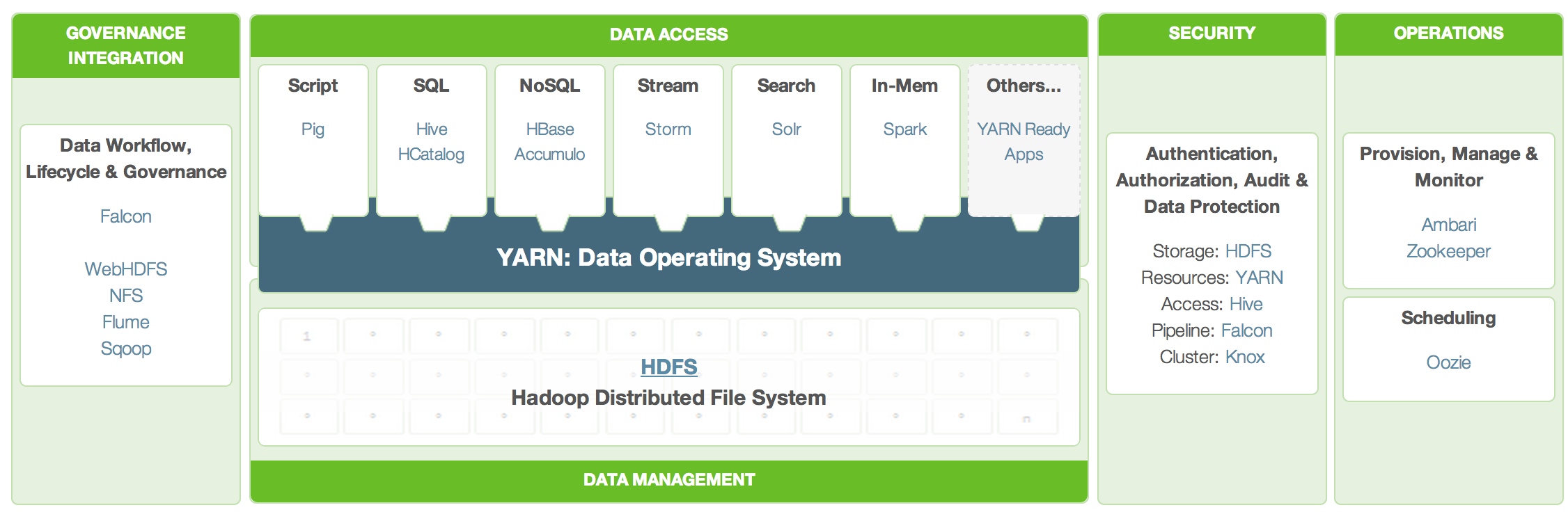Select the Accumulo link
The height and width of the screenshot is (512, 1568).
pos(549,154)
